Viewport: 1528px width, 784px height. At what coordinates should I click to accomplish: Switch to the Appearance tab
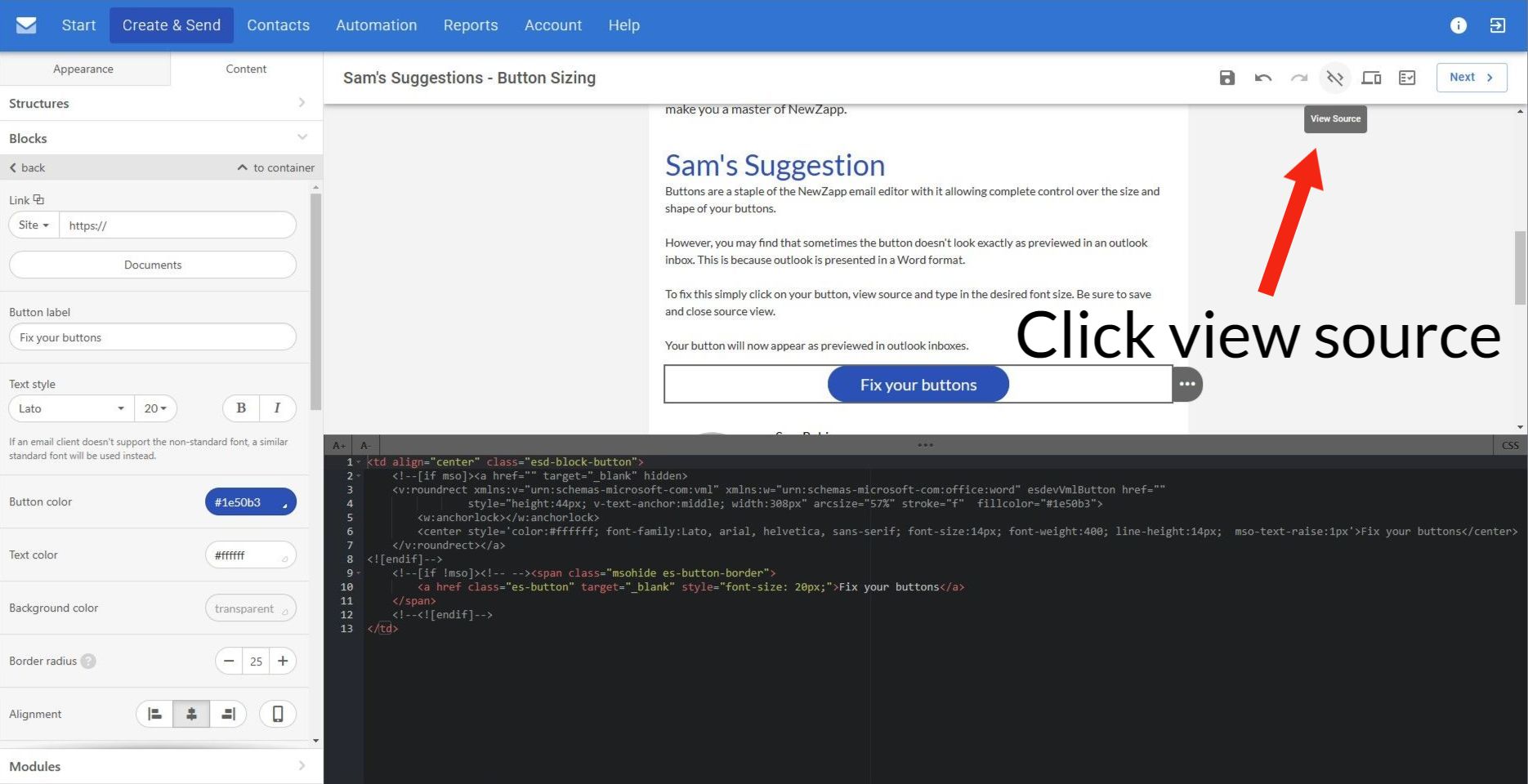[83, 69]
